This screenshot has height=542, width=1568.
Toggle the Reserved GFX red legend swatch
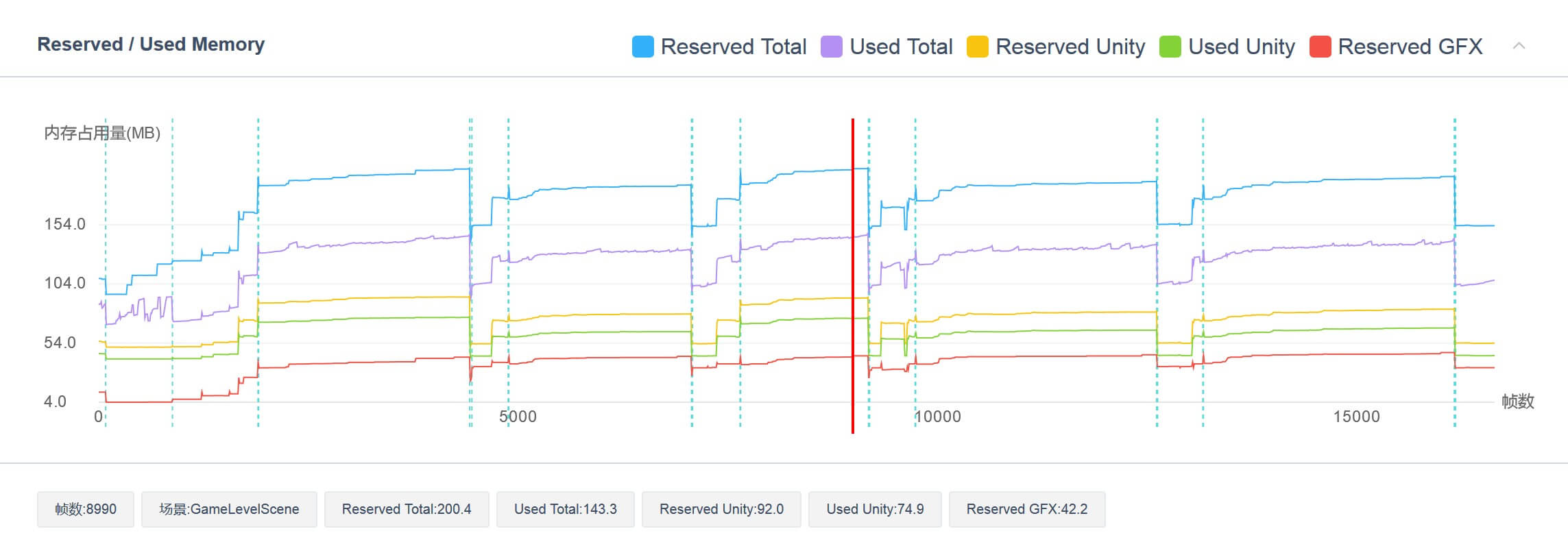pos(1320,47)
